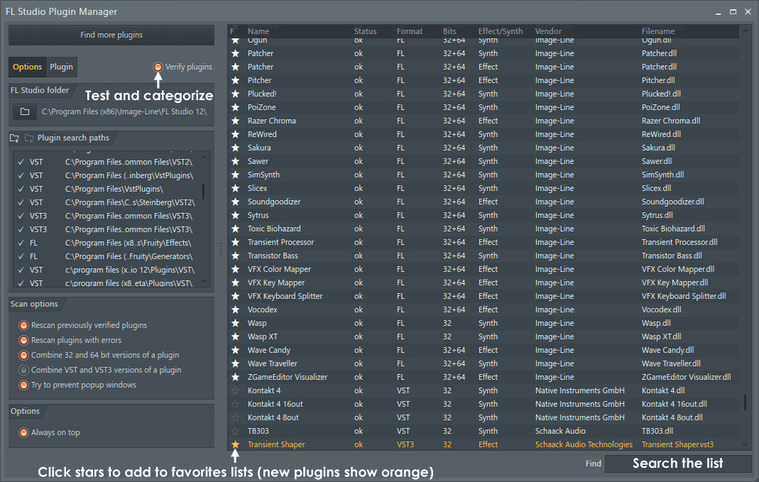
Task: Toggle favorite star for Razer Chroma
Action: (x=235, y=121)
